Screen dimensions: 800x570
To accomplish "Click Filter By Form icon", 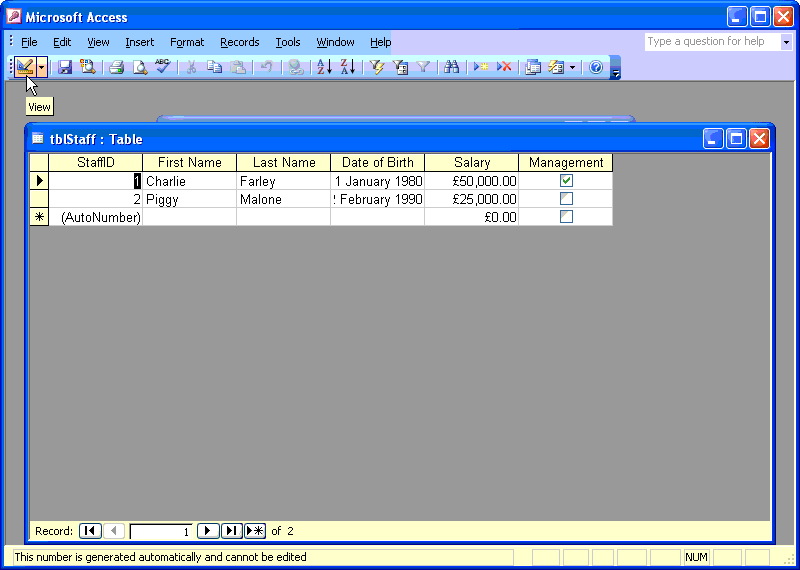I will coord(400,67).
